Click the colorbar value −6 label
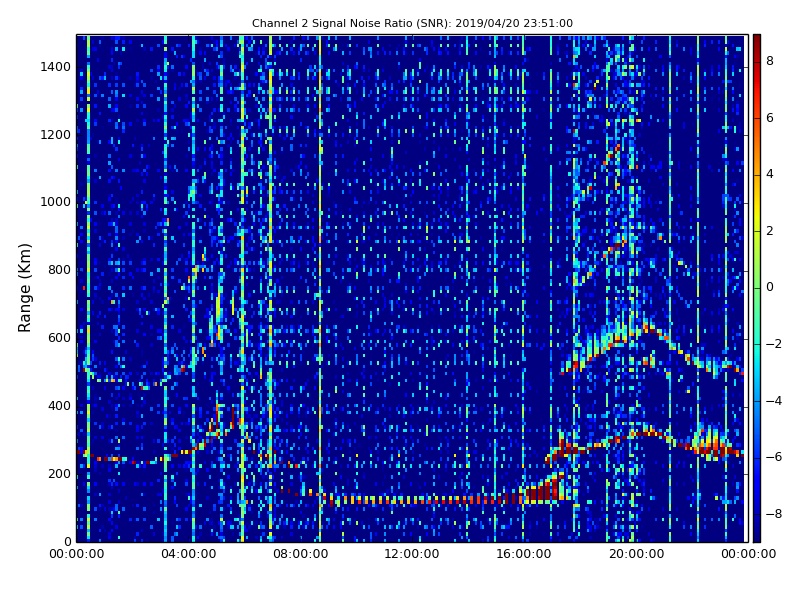 774,457
